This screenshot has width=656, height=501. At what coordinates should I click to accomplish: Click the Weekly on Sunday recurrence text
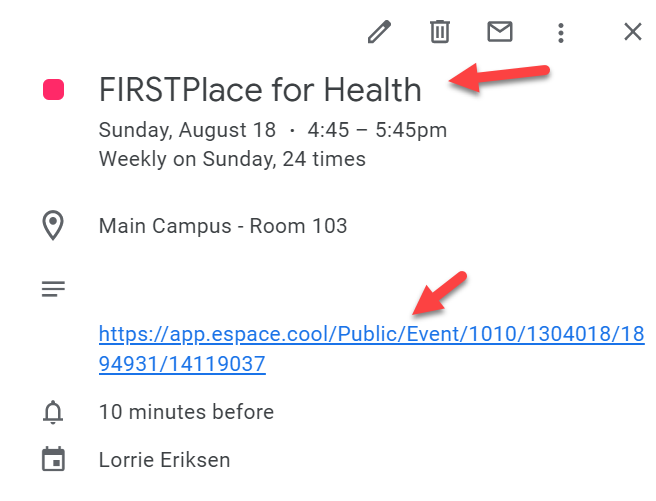[x=232, y=159]
